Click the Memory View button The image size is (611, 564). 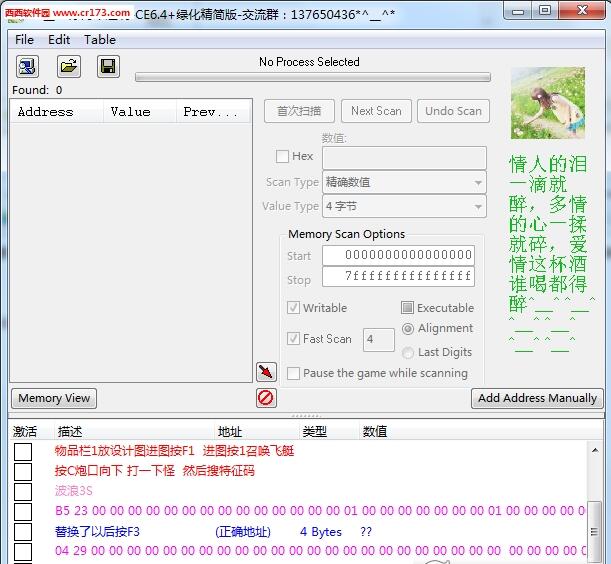coord(54,398)
